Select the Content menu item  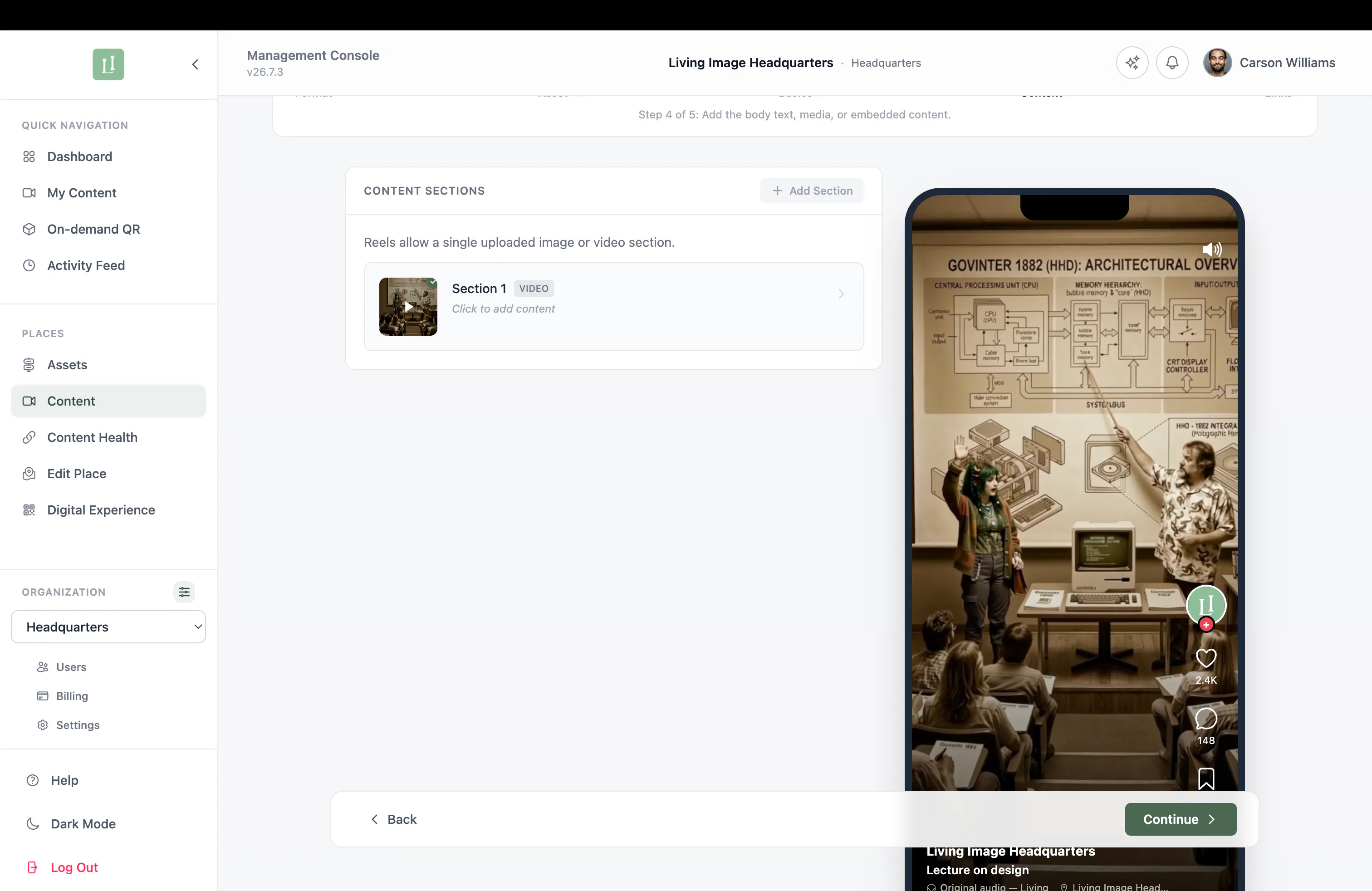(108, 401)
